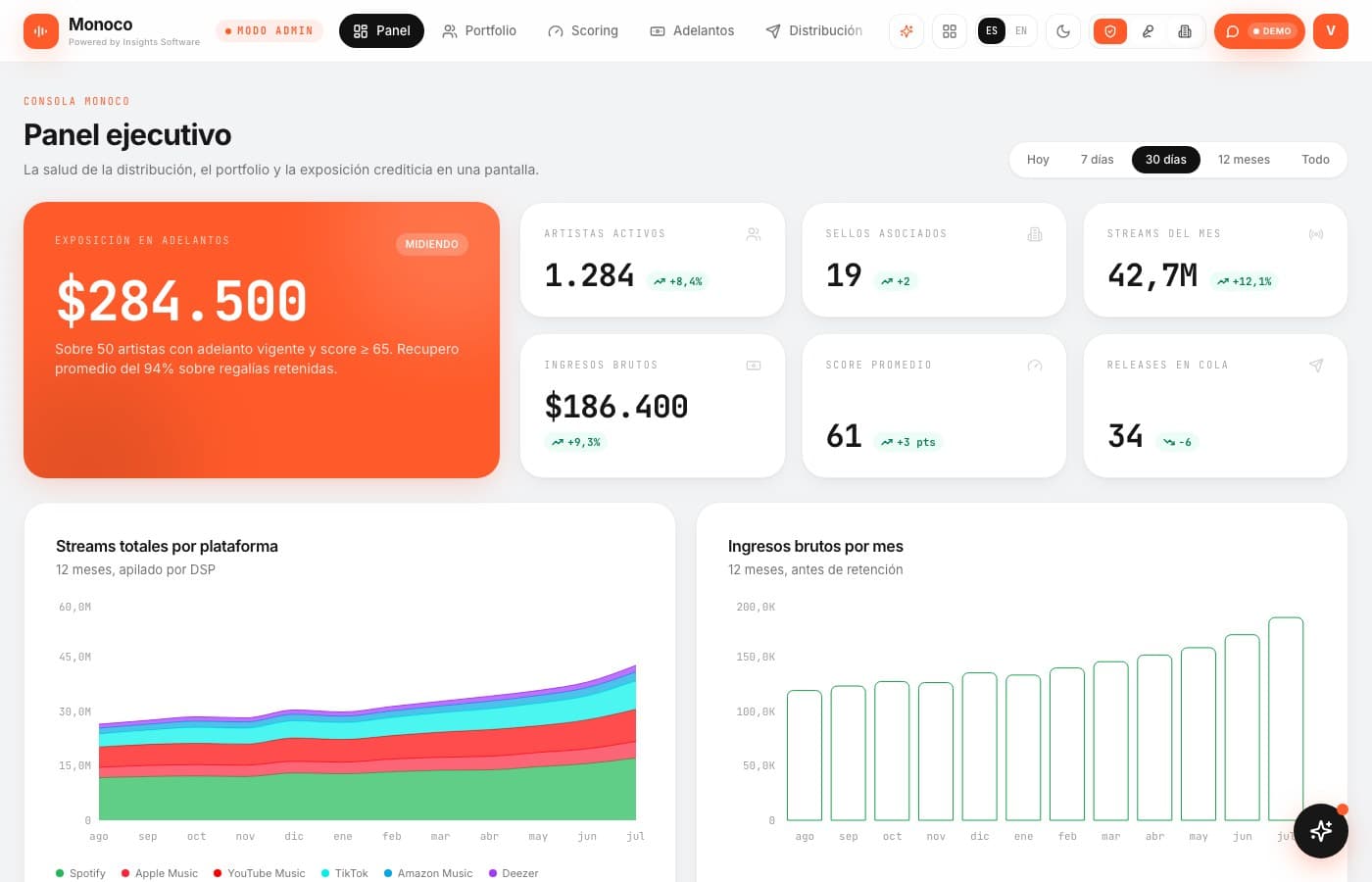The width and height of the screenshot is (1372, 882).
Task: Click the Modo Admin badge
Action: point(269,31)
